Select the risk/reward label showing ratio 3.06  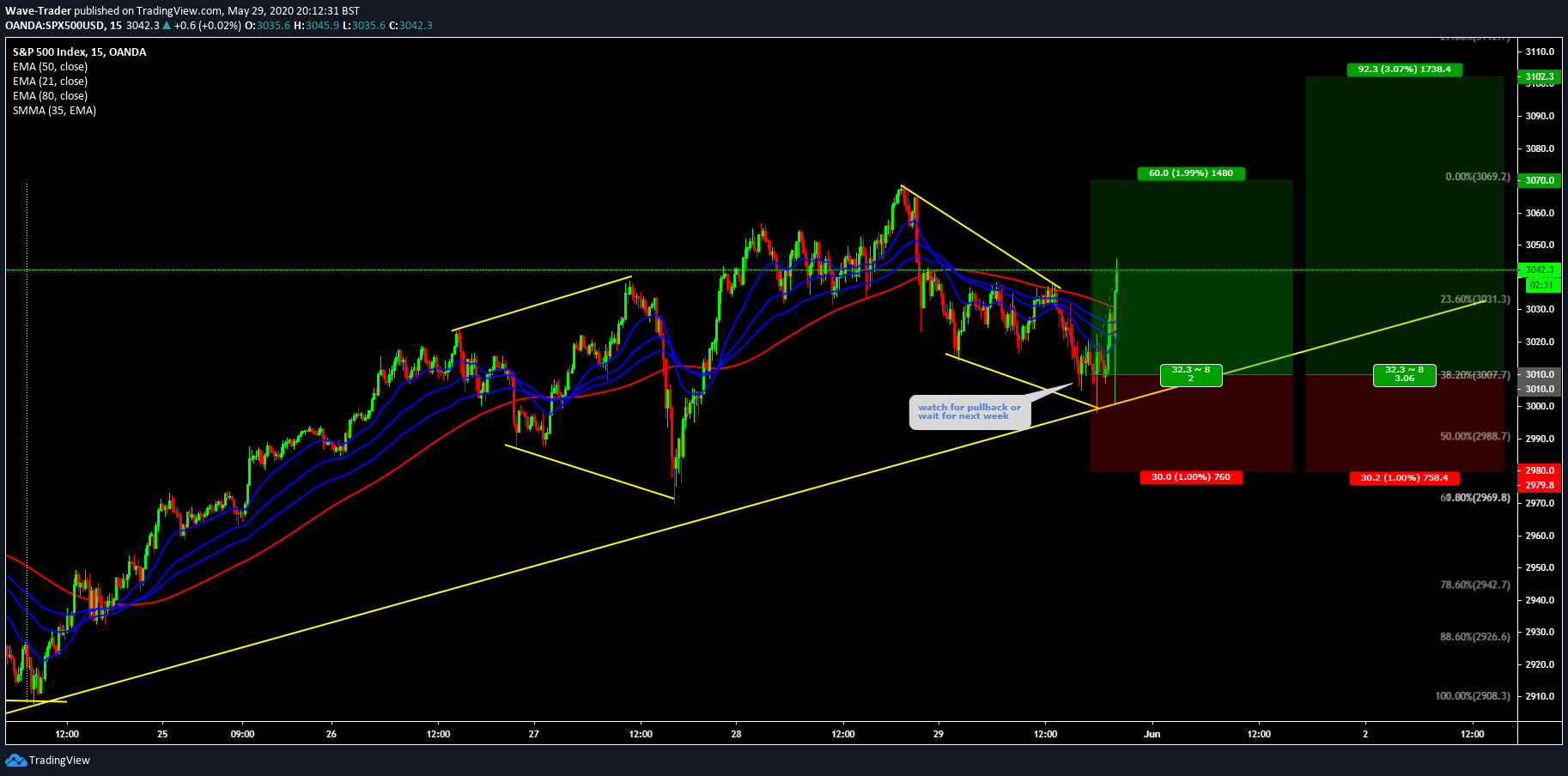click(1404, 374)
